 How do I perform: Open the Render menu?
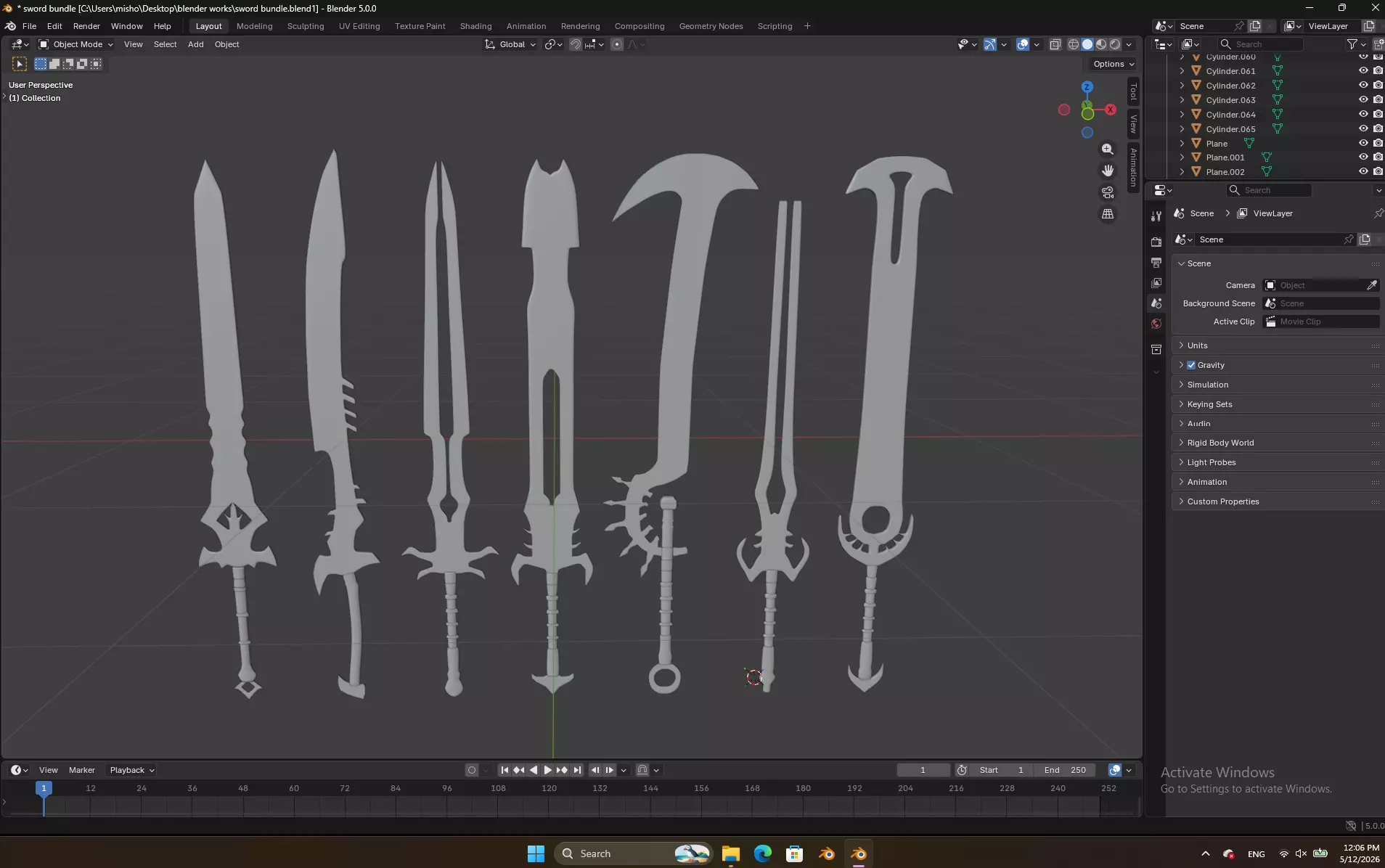click(x=86, y=26)
